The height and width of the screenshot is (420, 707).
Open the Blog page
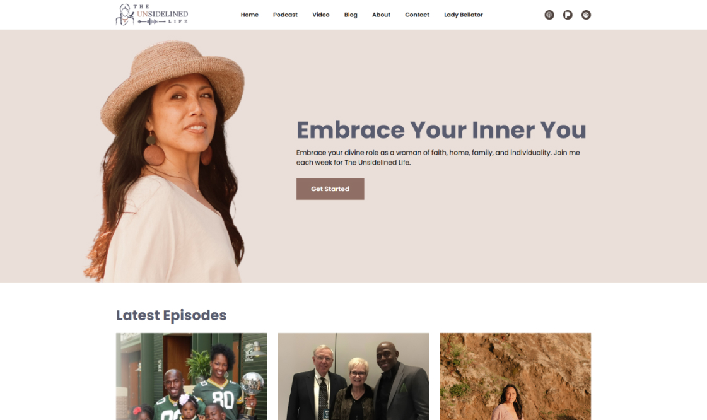351,15
